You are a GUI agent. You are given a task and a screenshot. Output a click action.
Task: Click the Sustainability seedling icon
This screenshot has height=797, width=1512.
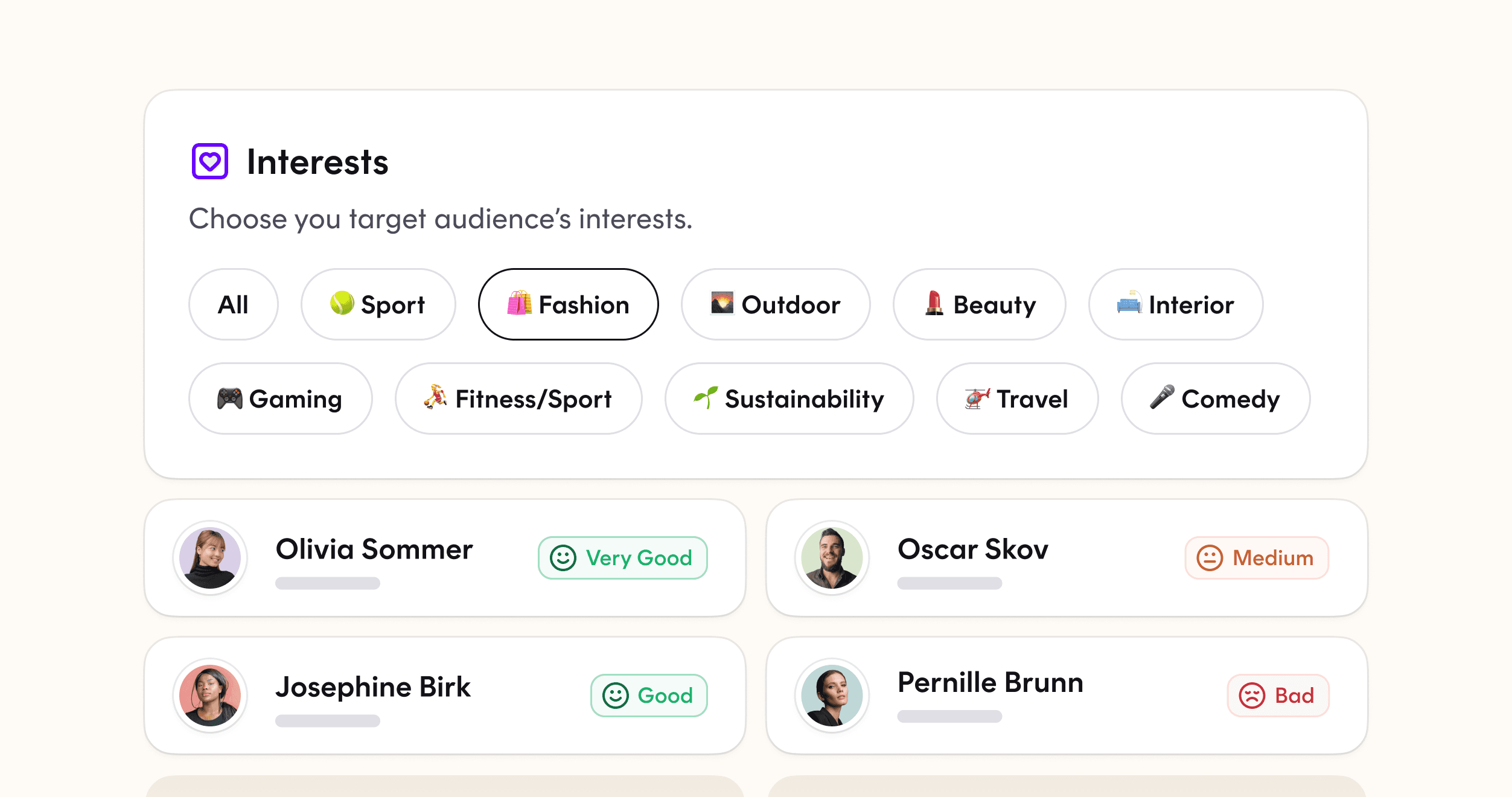tap(706, 397)
